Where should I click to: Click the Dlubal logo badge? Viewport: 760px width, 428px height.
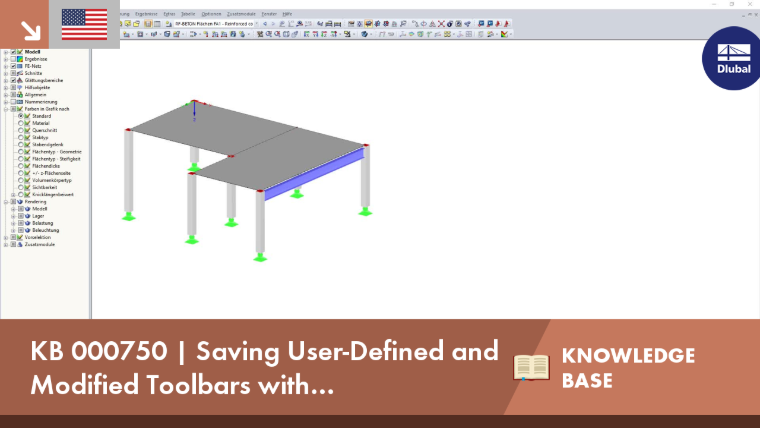pos(731,58)
